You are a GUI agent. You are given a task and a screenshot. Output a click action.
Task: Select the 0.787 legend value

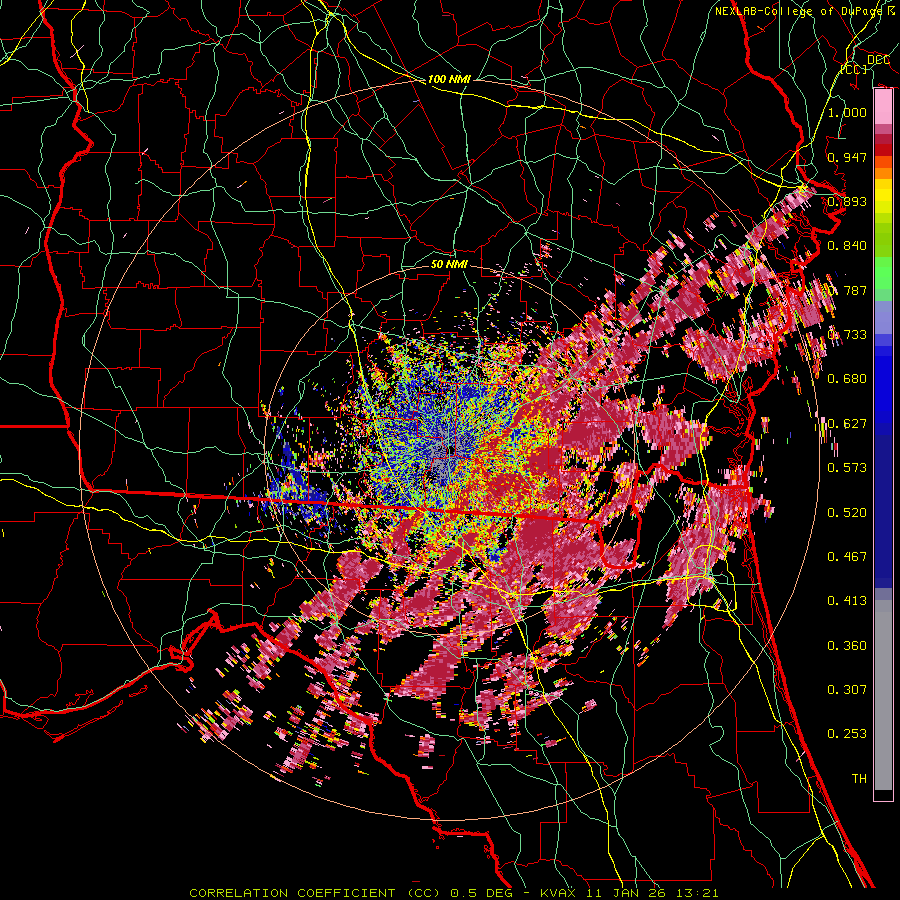coord(847,290)
